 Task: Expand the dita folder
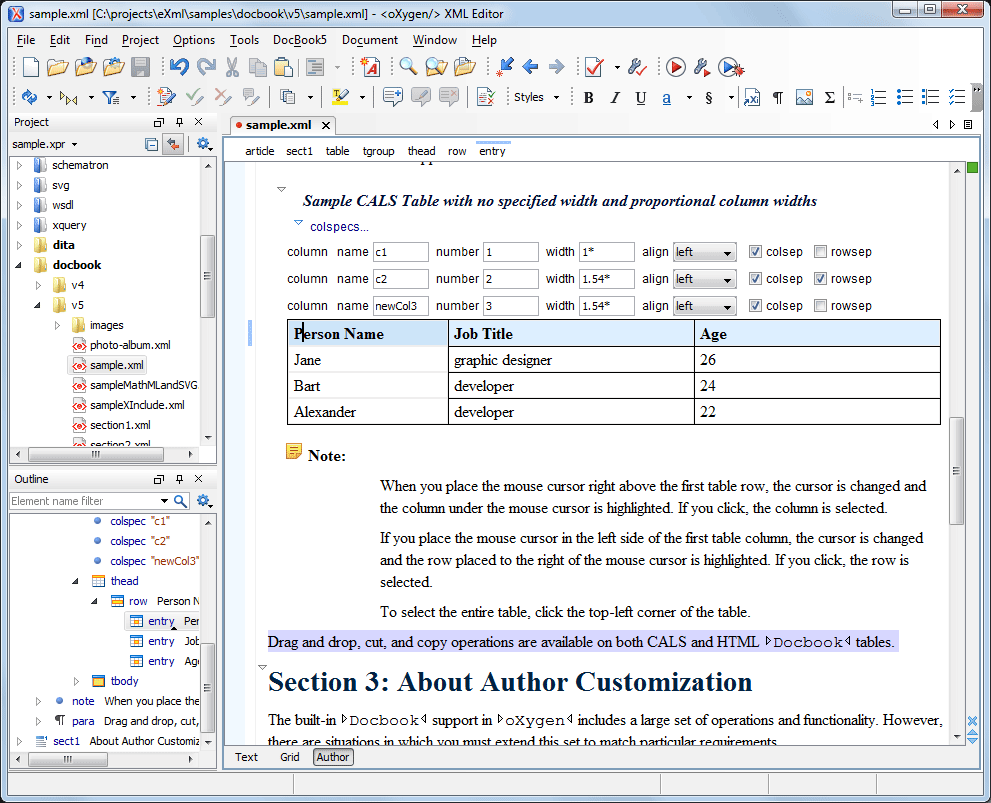point(18,245)
